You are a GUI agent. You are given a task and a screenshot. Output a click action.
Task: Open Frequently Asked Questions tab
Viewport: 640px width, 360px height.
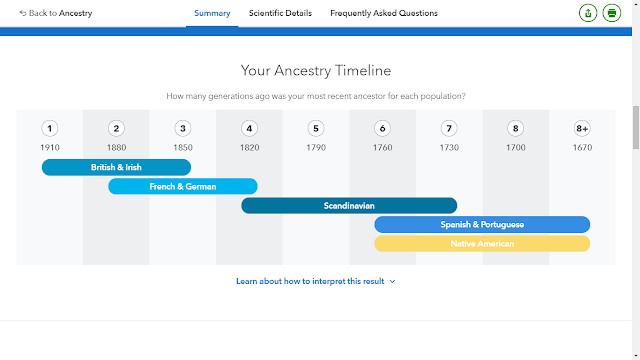click(x=384, y=13)
